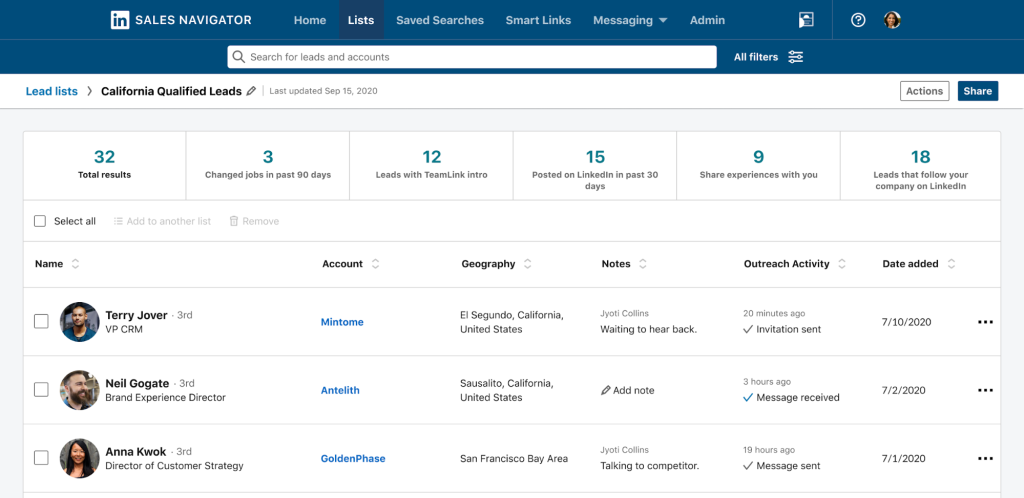Tick the checkbox for Terry Jover
The height and width of the screenshot is (498, 1024).
tap(41, 322)
